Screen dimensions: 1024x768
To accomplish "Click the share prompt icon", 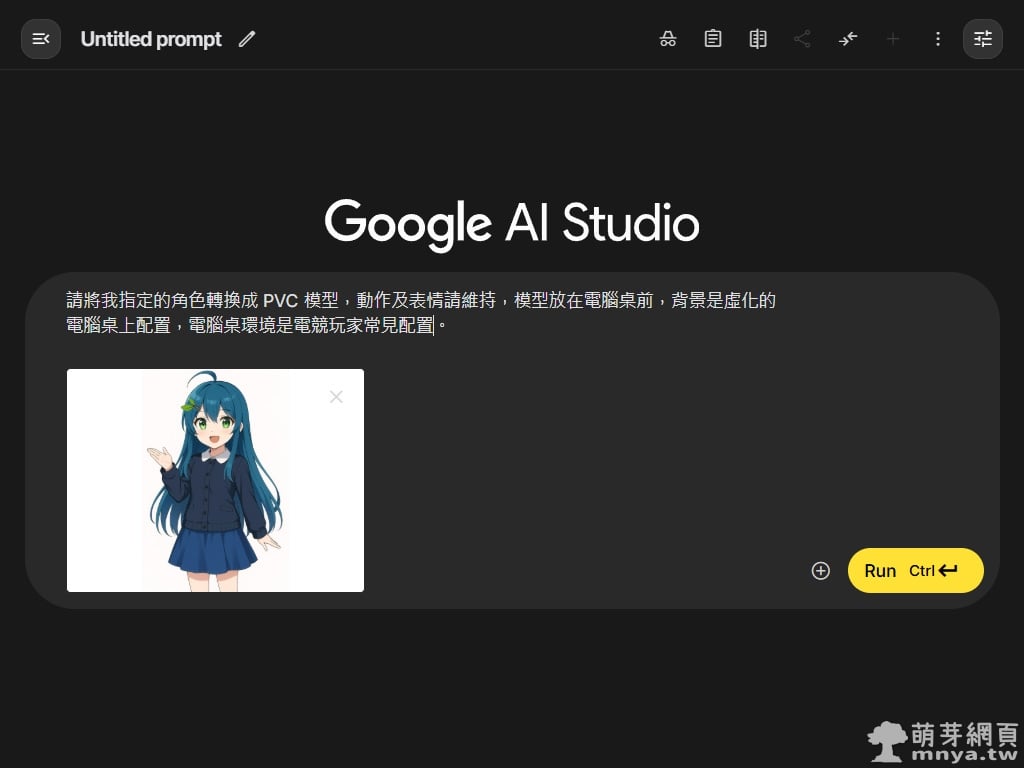I will point(802,39).
